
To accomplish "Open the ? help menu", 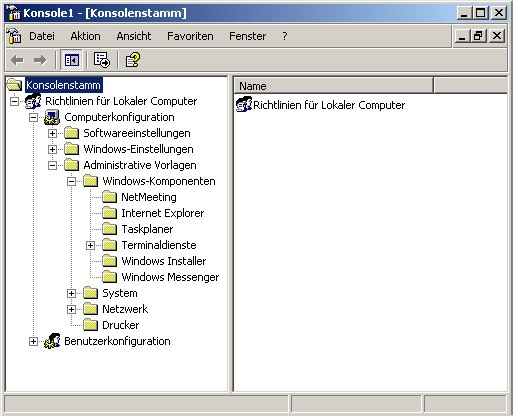I will (284, 36).
